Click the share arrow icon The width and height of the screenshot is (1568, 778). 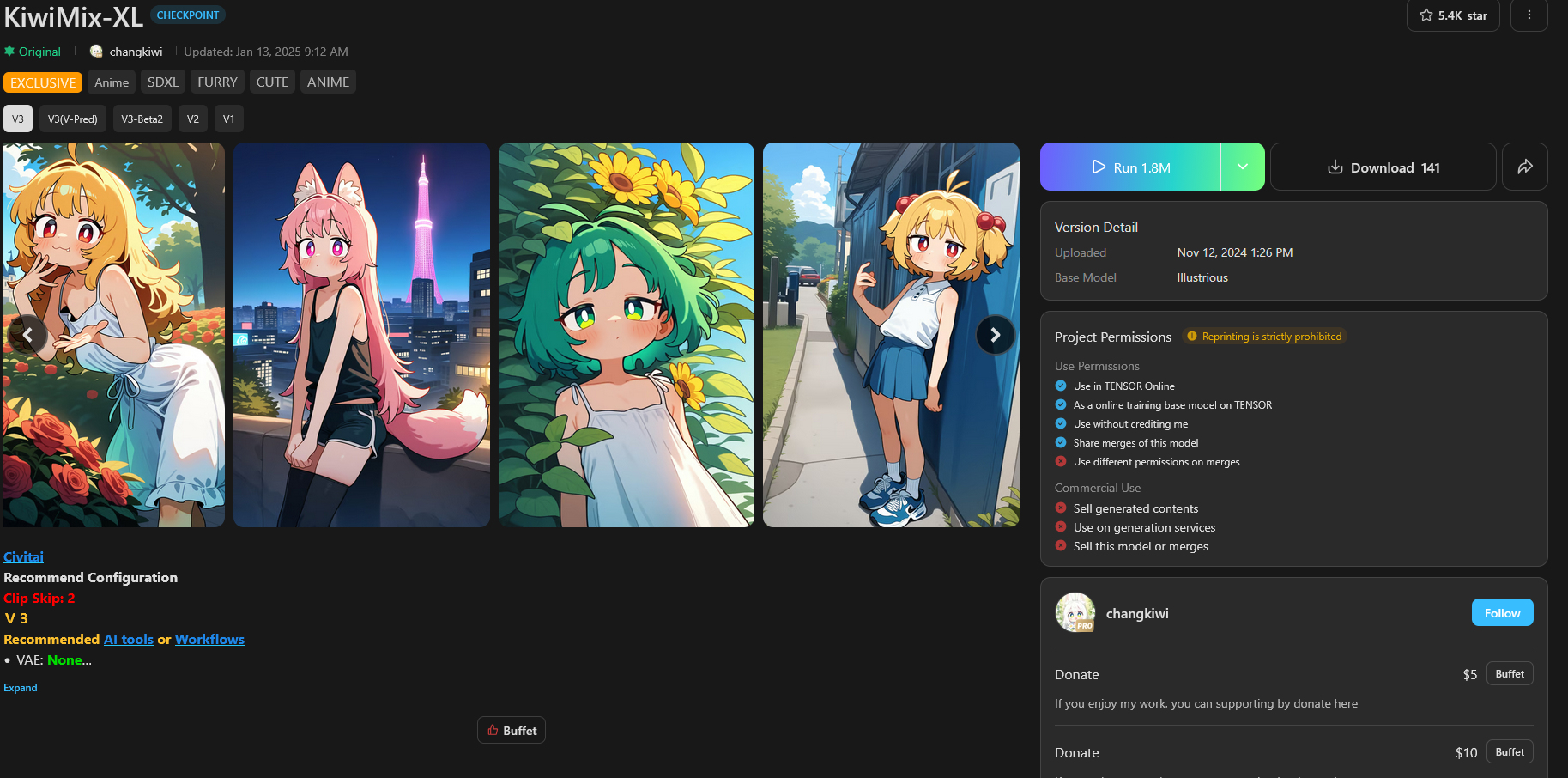[1524, 167]
